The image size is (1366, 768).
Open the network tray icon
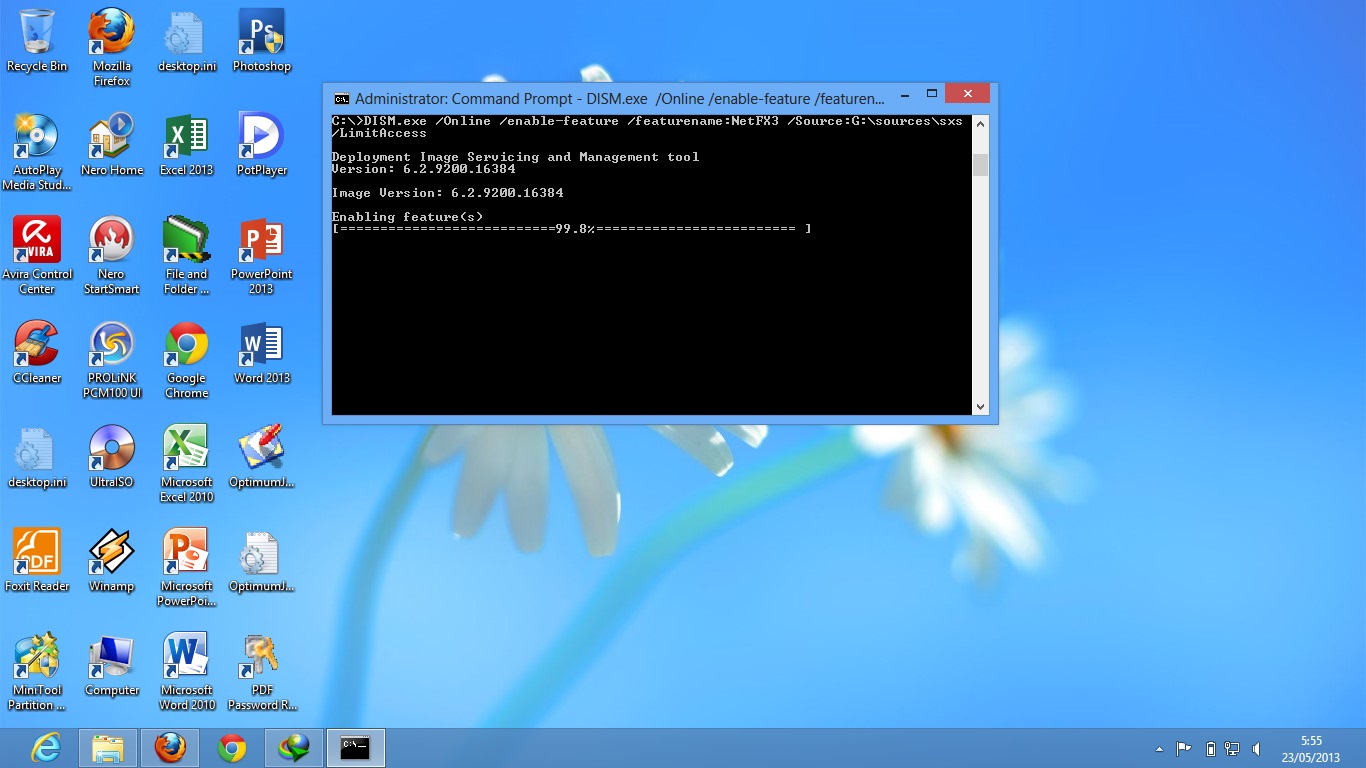coord(1233,748)
